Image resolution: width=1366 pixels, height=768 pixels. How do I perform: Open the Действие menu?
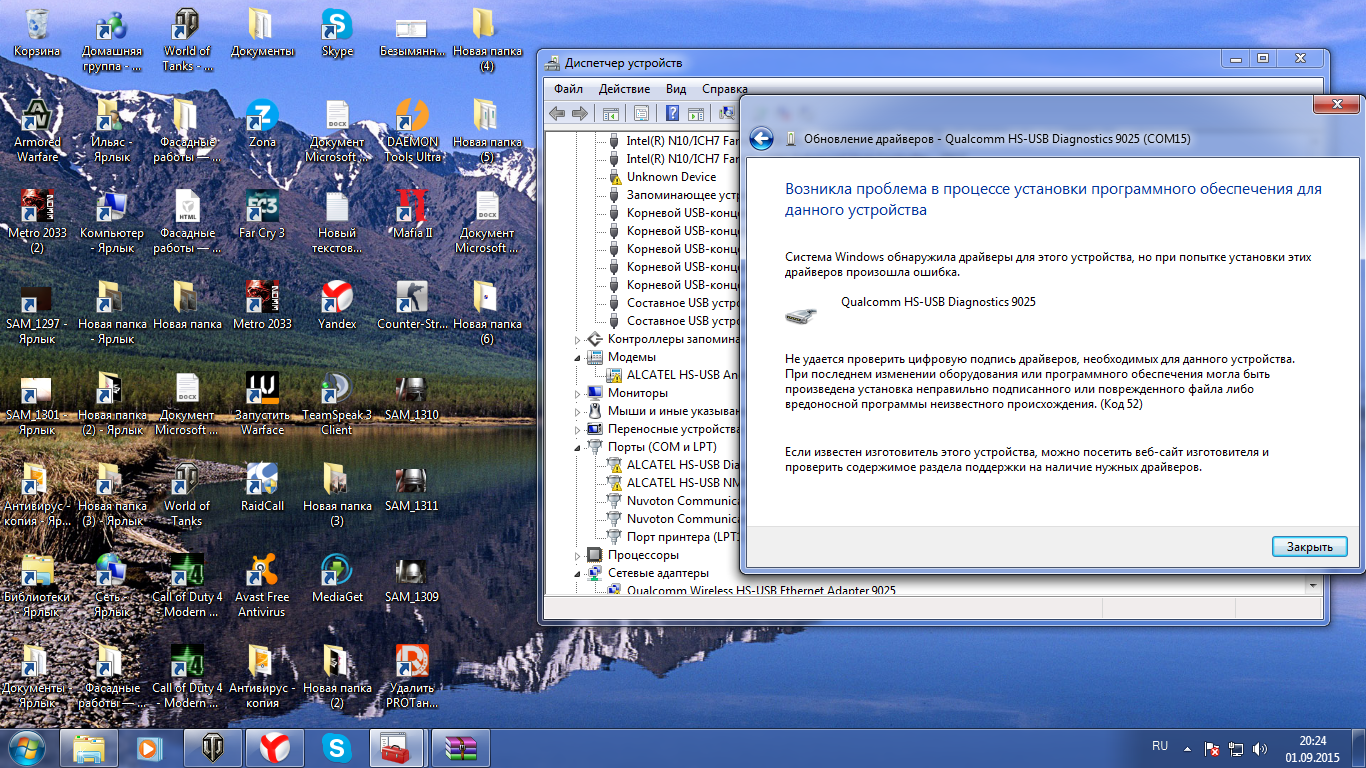pos(624,89)
